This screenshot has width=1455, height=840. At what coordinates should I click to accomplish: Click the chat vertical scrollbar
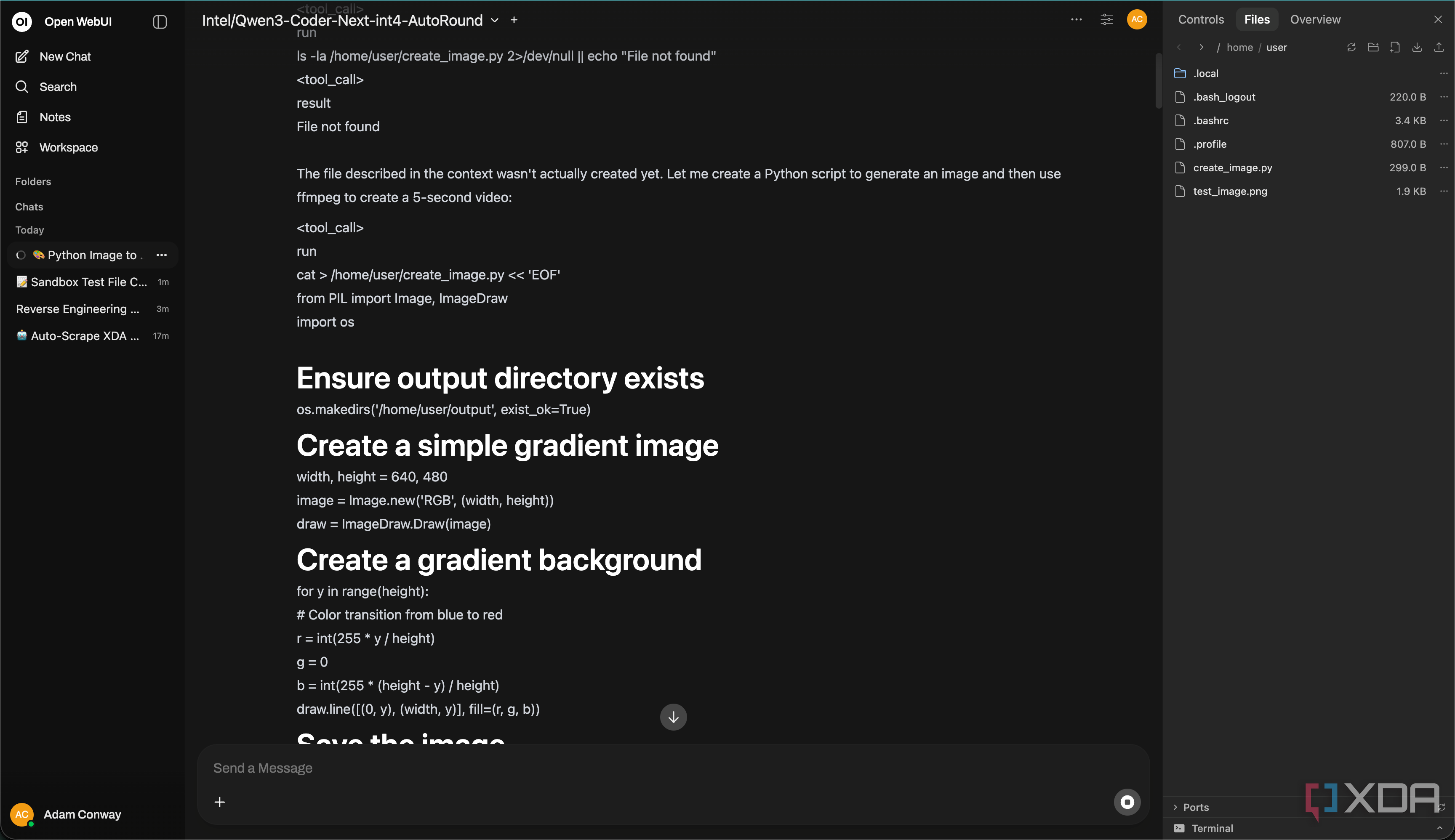[1158, 81]
